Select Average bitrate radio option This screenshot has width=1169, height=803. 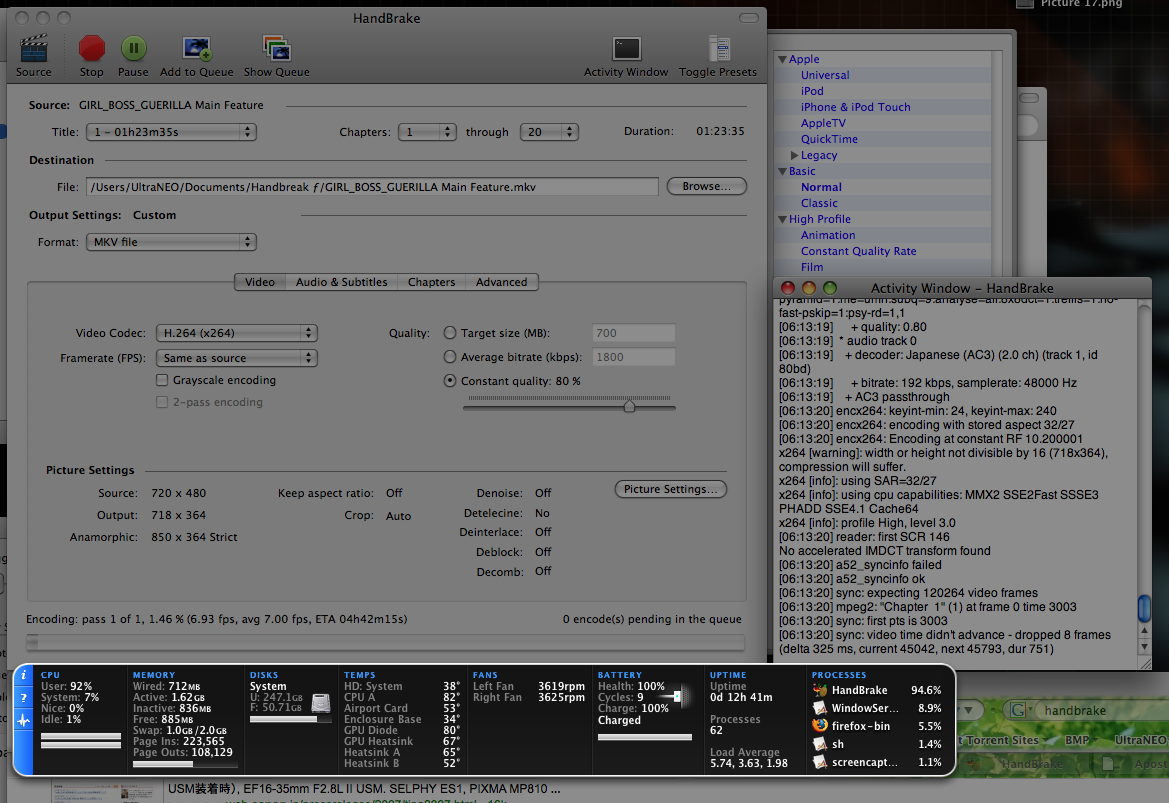(450, 357)
